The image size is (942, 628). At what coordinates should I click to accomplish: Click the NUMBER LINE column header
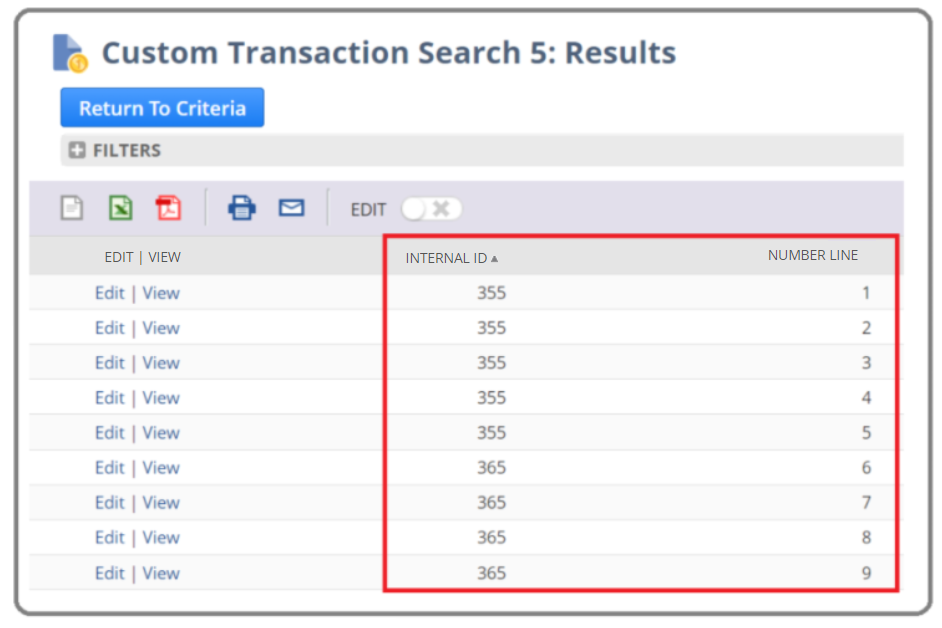[812, 255]
